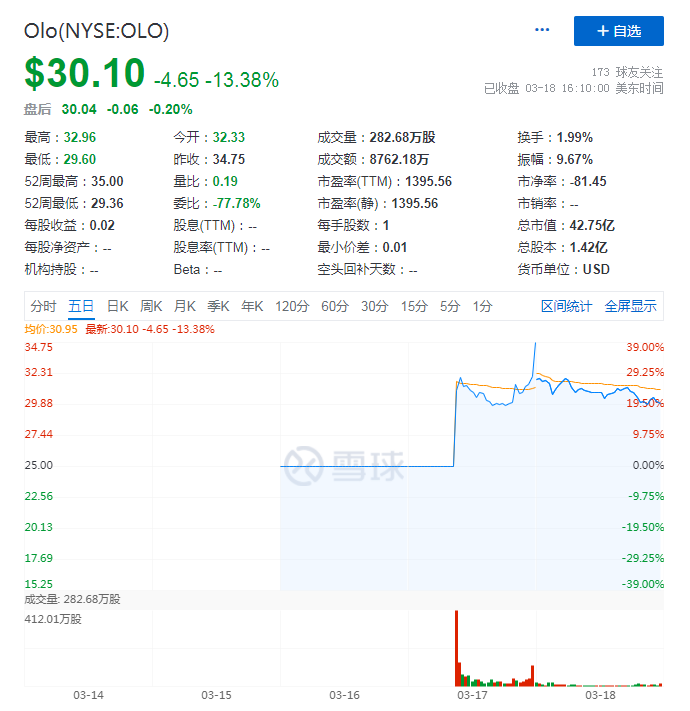Show the 日K daily candlestick chart
The width and height of the screenshot is (690, 711).
[117, 306]
